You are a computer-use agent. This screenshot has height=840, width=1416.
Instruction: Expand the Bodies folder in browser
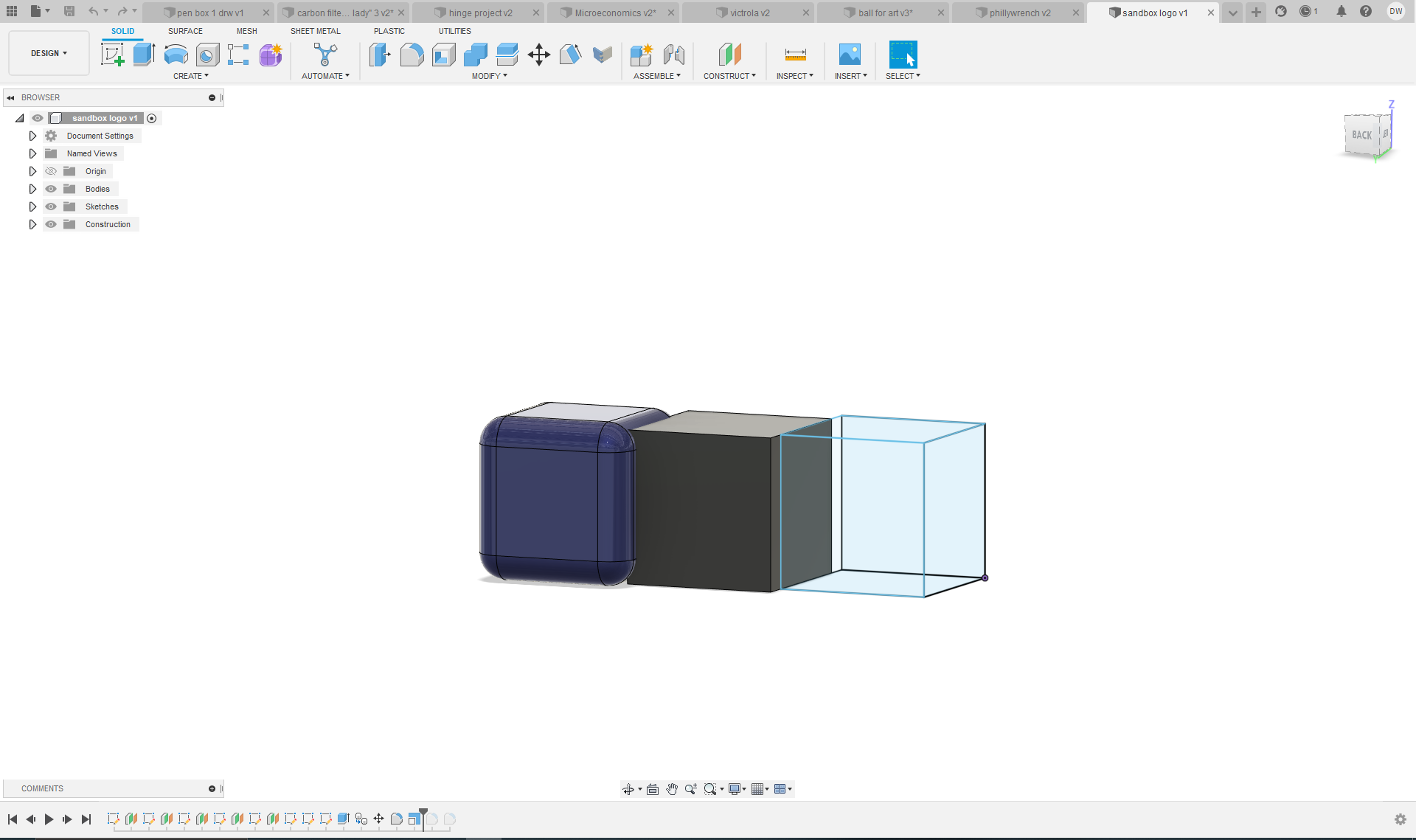tap(32, 188)
